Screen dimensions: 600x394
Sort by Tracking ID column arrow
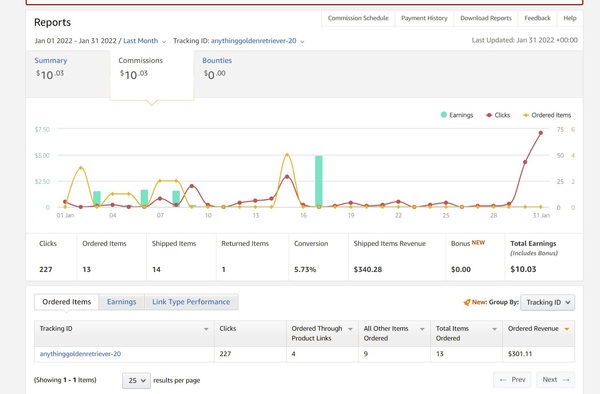coord(206,329)
